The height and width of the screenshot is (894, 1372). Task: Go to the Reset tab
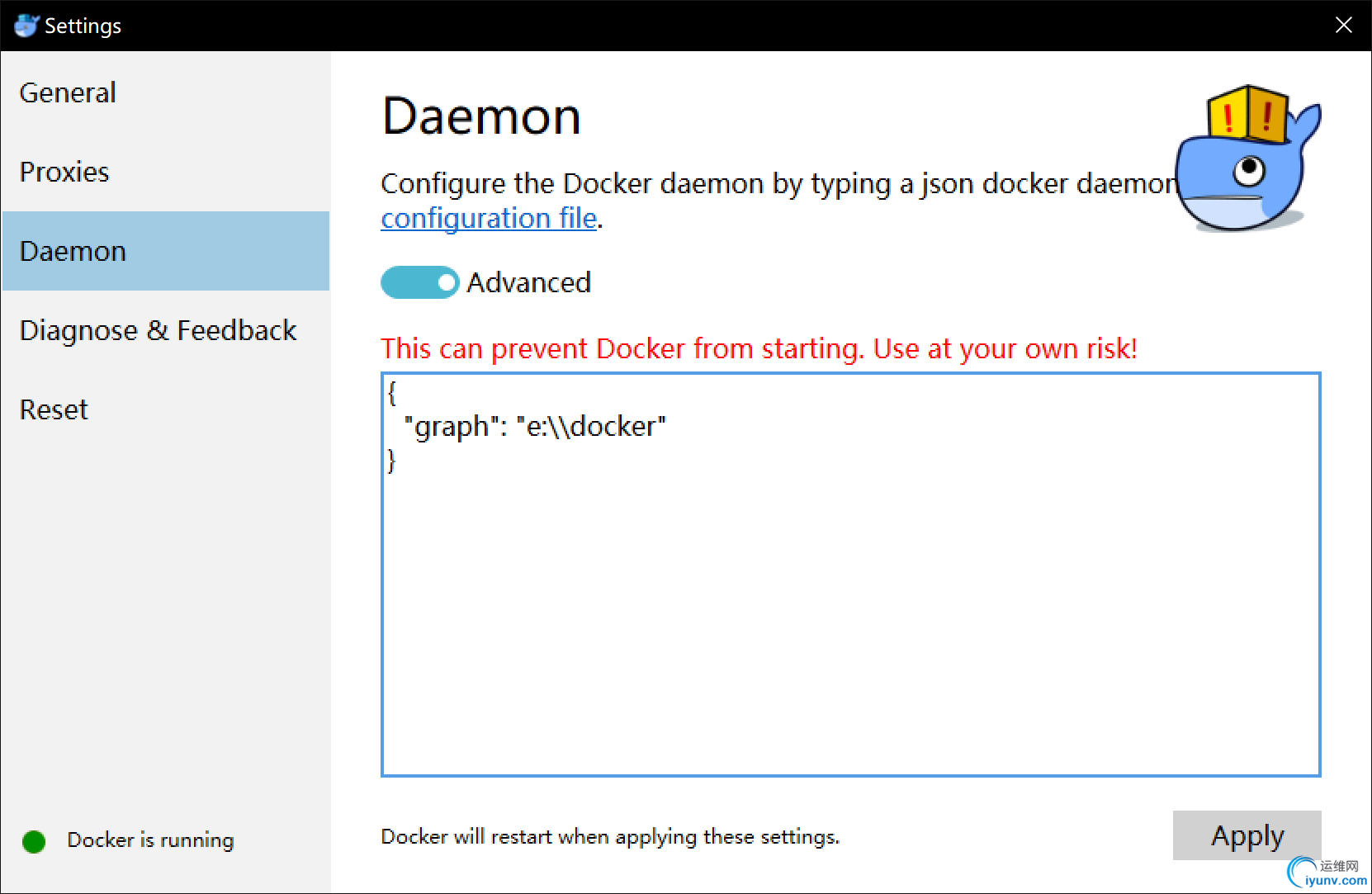point(165,409)
